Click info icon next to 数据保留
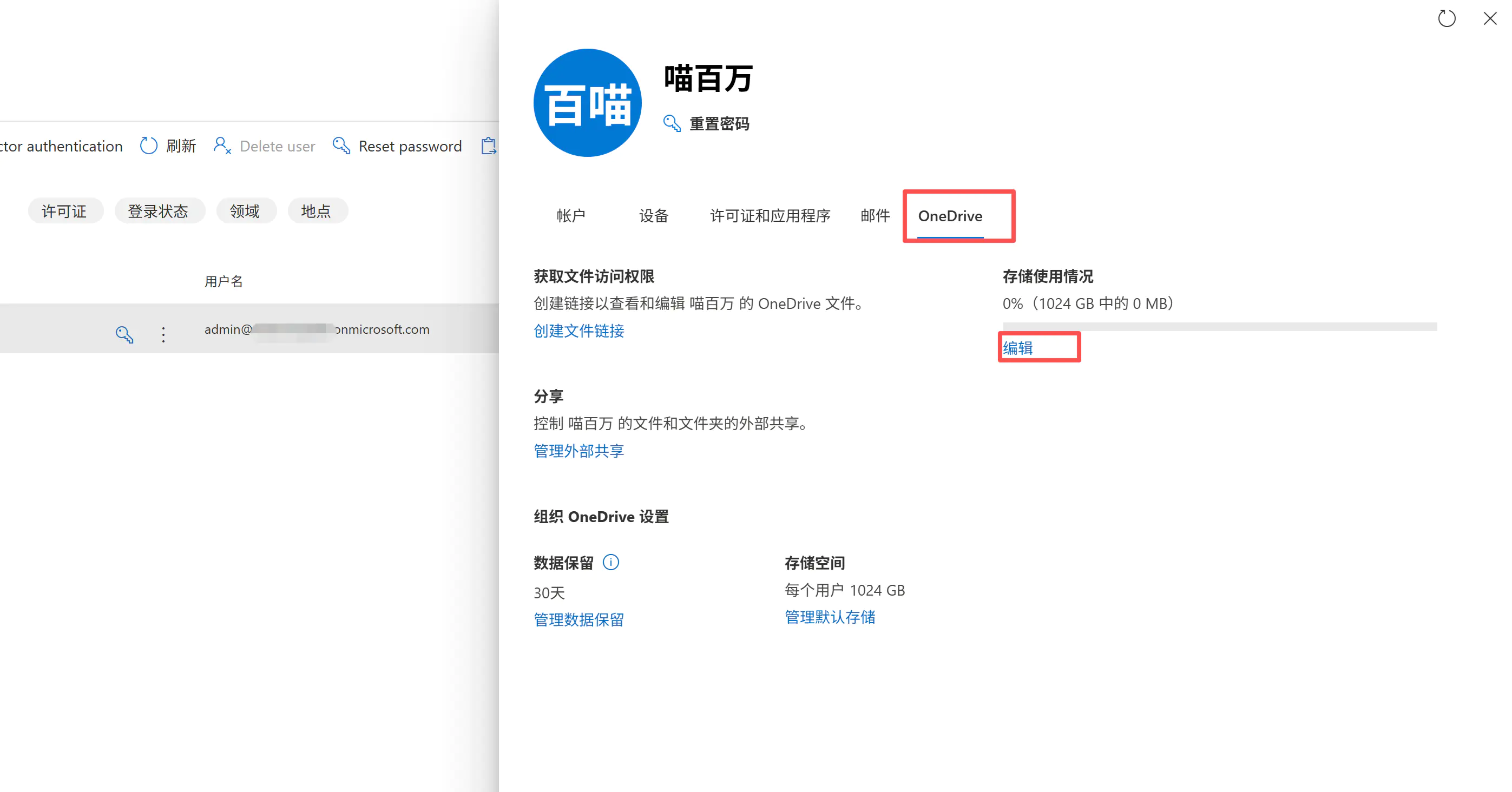This screenshot has height=792, width=1512. (610, 563)
